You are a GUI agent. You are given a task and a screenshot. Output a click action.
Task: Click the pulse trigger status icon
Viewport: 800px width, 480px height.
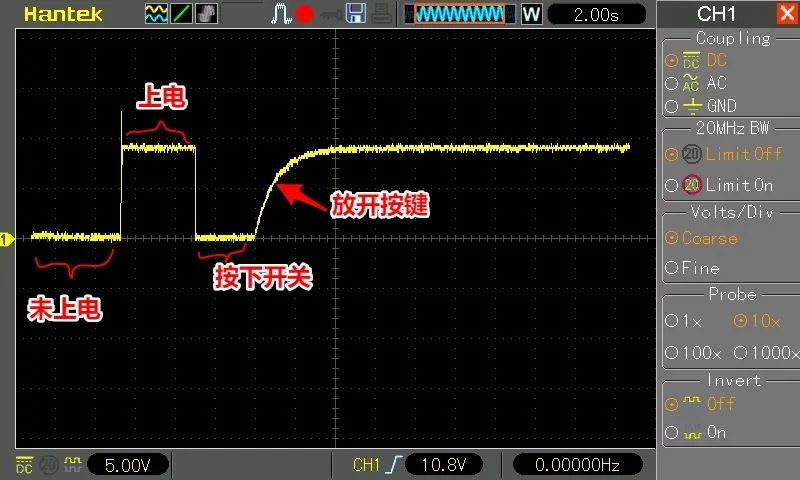click(x=279, y=14)
